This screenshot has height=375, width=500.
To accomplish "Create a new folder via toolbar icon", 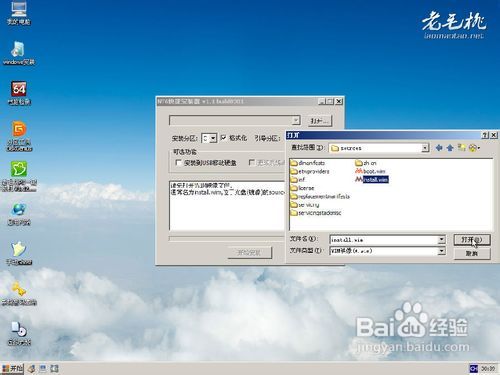I will pos(461,147).
